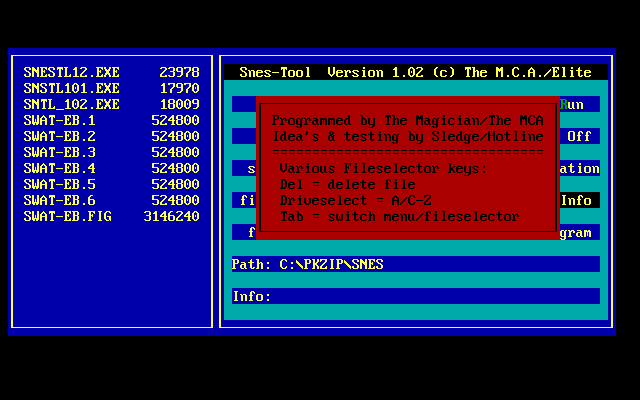The width and height of the screenshot is (640, 400).
Task: Pick SWAT-EB.2 from the file selector
Action: click(60, 136)
